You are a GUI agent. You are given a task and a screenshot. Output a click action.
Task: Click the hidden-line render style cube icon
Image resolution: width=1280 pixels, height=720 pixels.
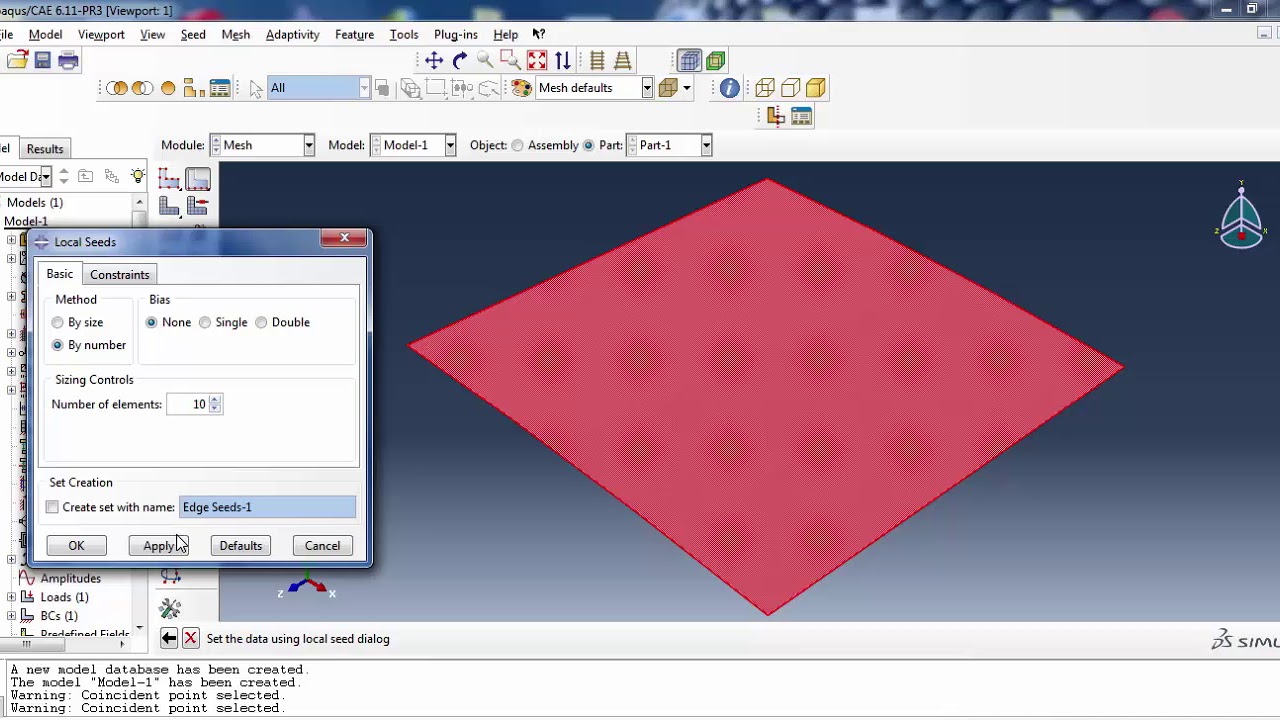(x=790, y=88)
